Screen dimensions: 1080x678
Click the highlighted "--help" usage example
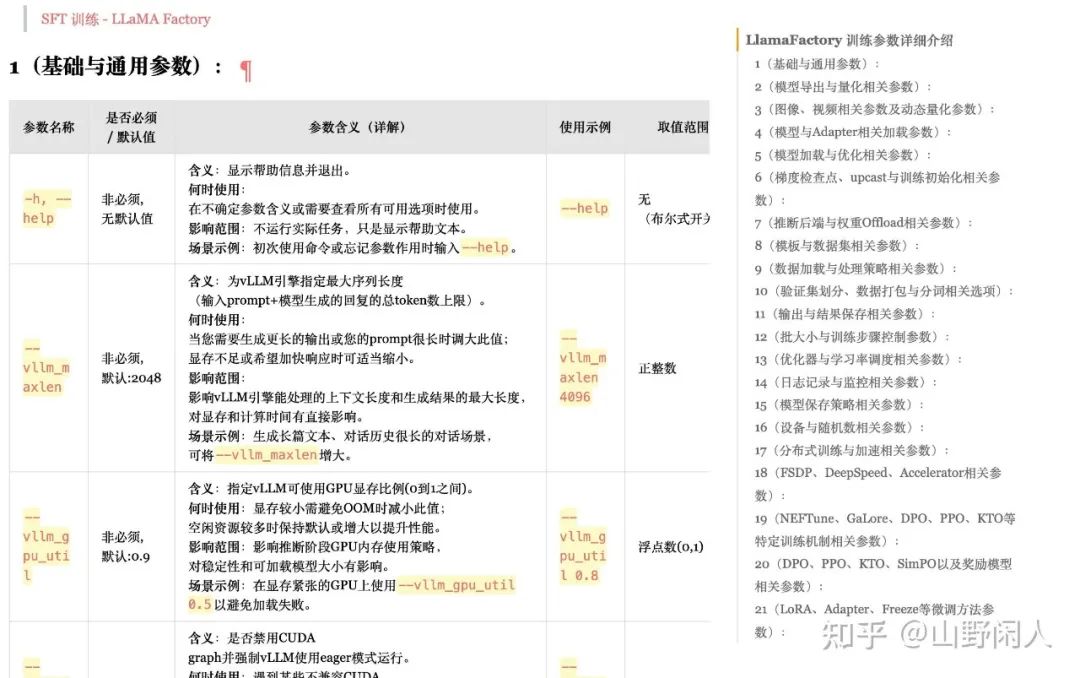click(x=583, y=208)
